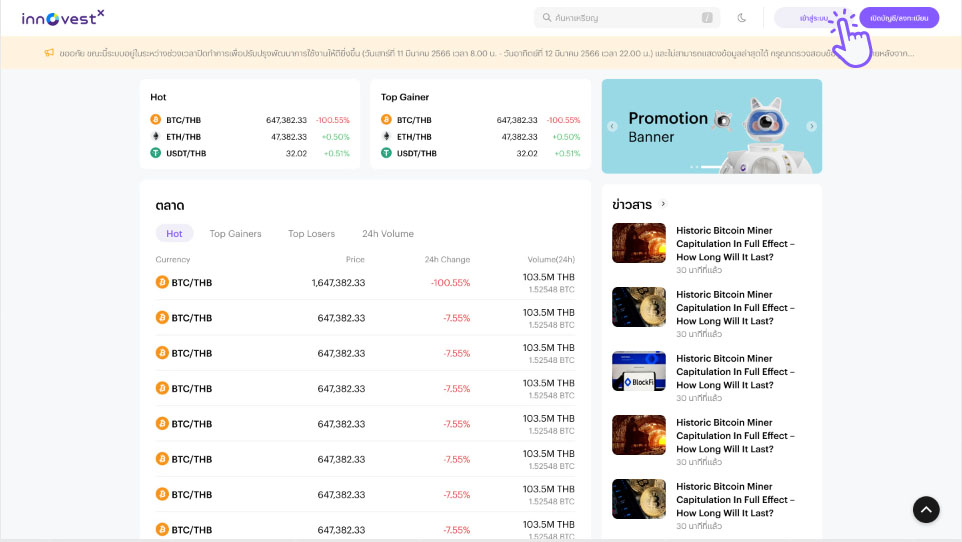Switch to the 24h Volume tab
Image resolution: width=962 pixels, height=542 pixels.
pos(388,233)
